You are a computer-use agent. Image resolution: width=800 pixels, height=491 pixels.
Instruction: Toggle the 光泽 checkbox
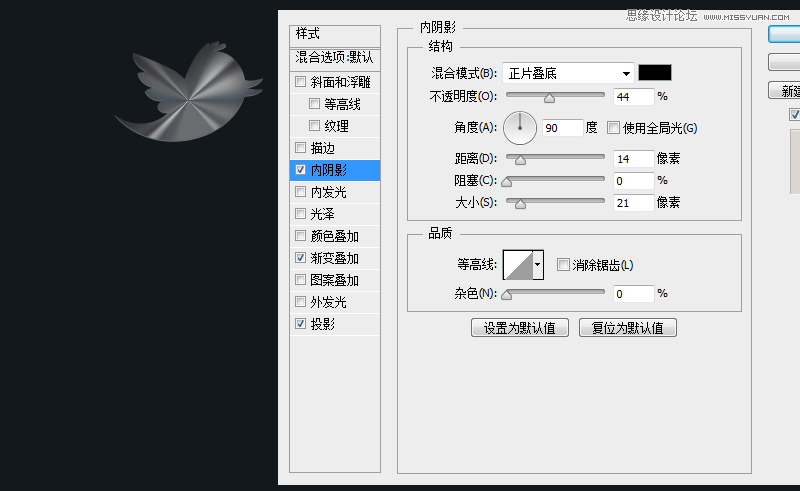(x=301, y=213)
